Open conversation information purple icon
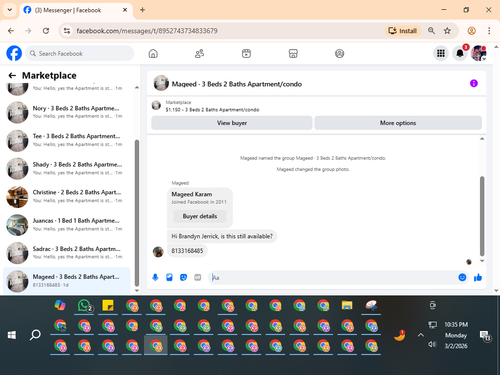Image resolution: width=500 pixels, height=375 pixels. point(474,83)
